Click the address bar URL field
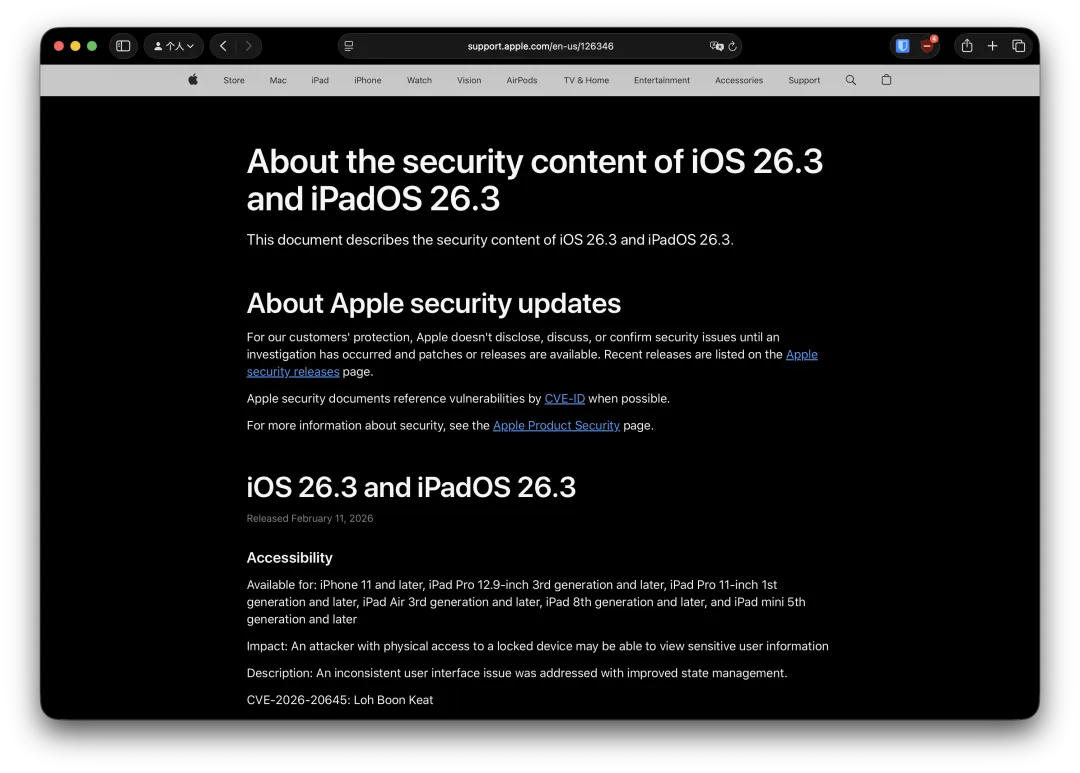This screenshot has width=1080, height=773. (x=540, y=46)
